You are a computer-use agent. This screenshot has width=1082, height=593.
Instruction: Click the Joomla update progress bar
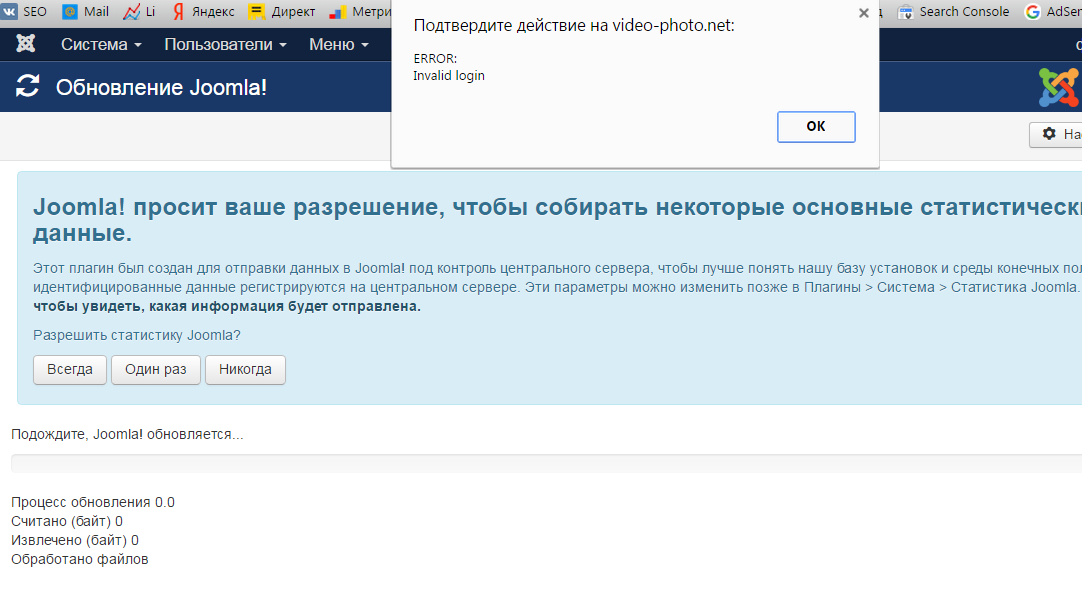point(545,464)
